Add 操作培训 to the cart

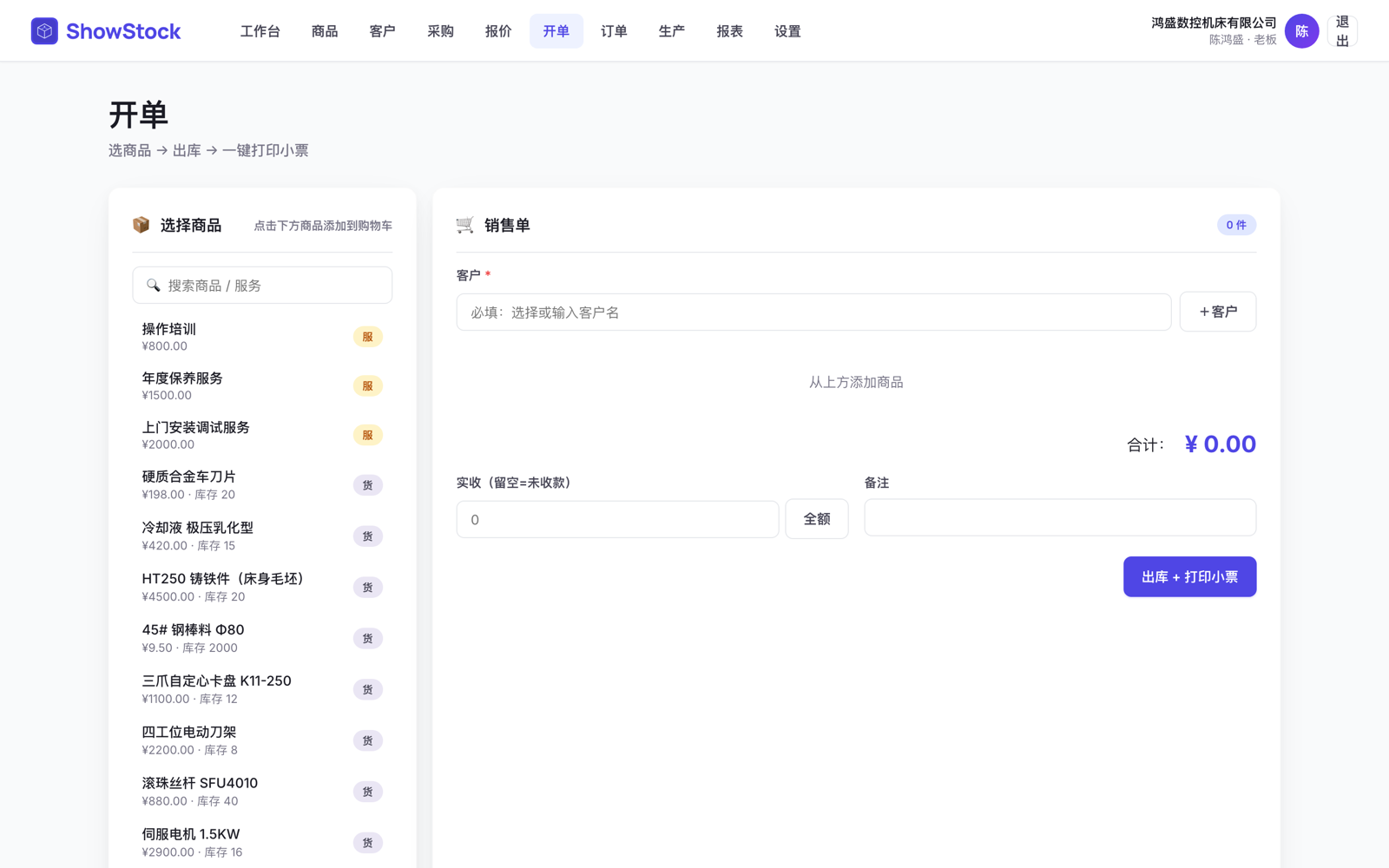tap(262, 337)
